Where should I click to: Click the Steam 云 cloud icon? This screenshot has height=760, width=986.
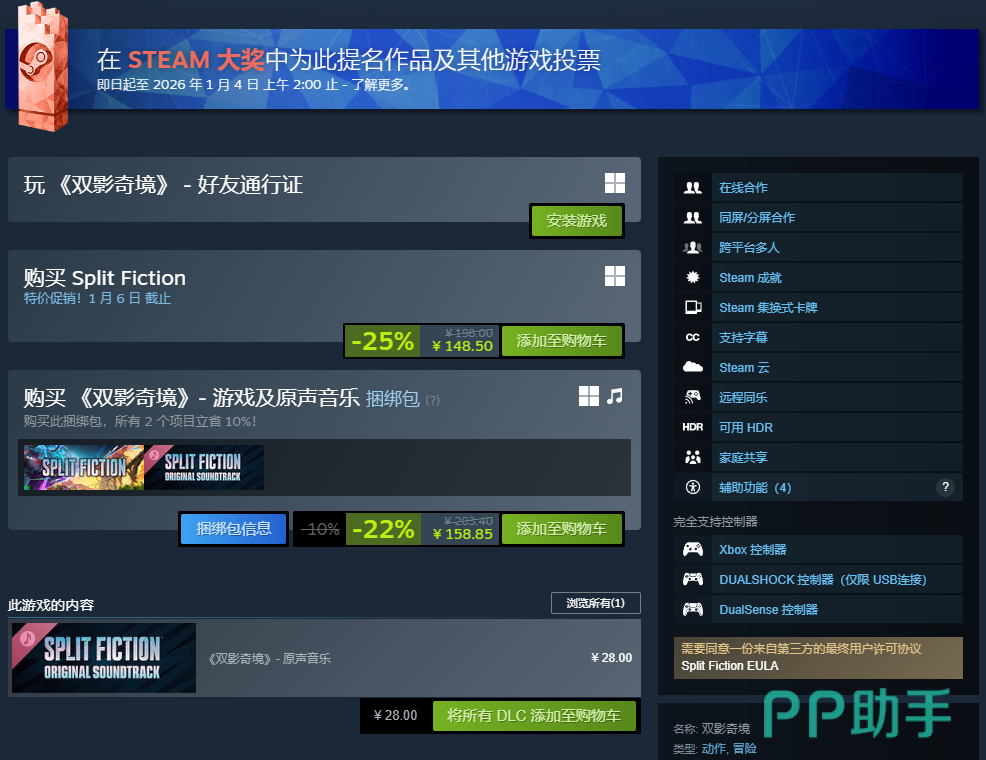pyautogui.click(x=692, y=367)
